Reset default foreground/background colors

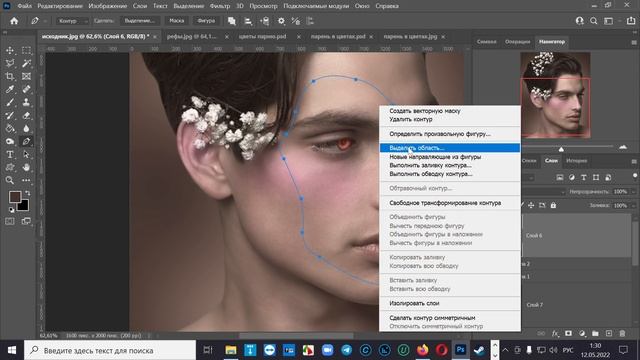point(11,210)
